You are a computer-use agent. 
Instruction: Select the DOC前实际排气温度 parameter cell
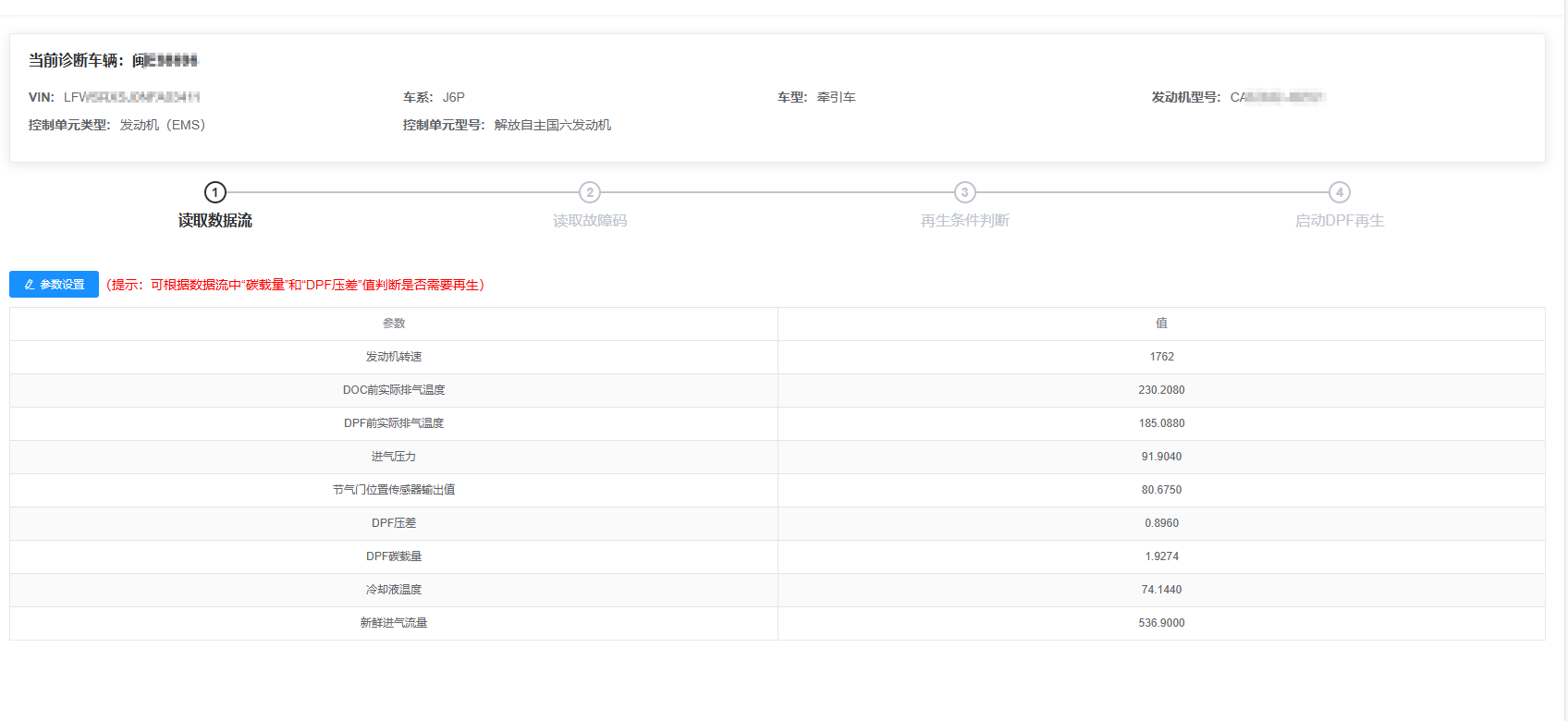[x=394, y=390]
